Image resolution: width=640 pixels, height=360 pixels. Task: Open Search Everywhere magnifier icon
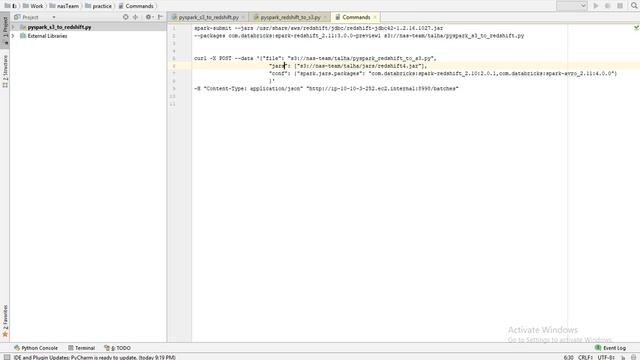pyautogui.click(x=634, y=6)
